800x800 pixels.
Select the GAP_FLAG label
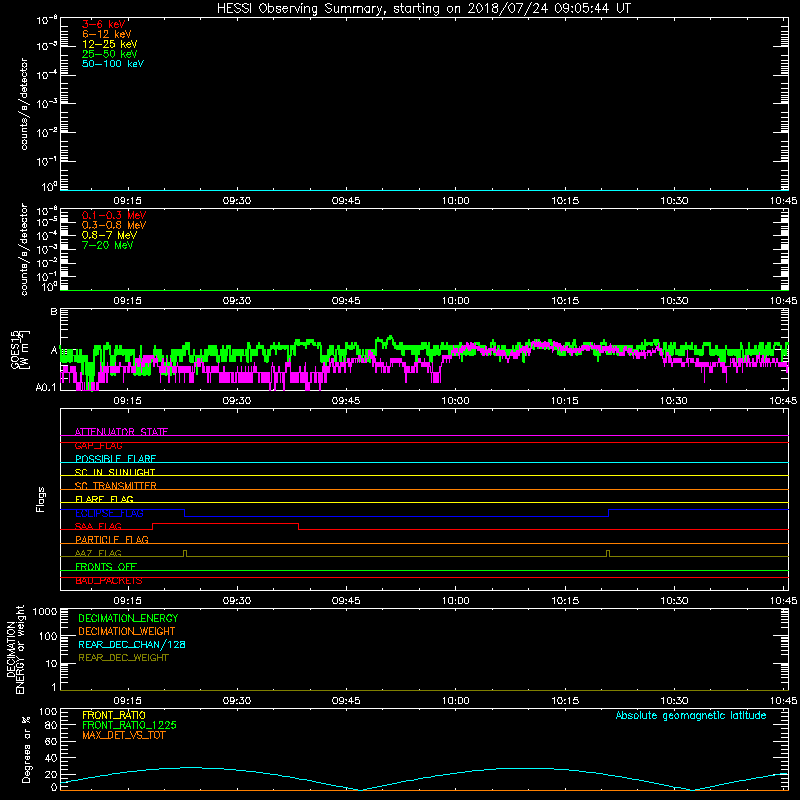click(98, 445)
